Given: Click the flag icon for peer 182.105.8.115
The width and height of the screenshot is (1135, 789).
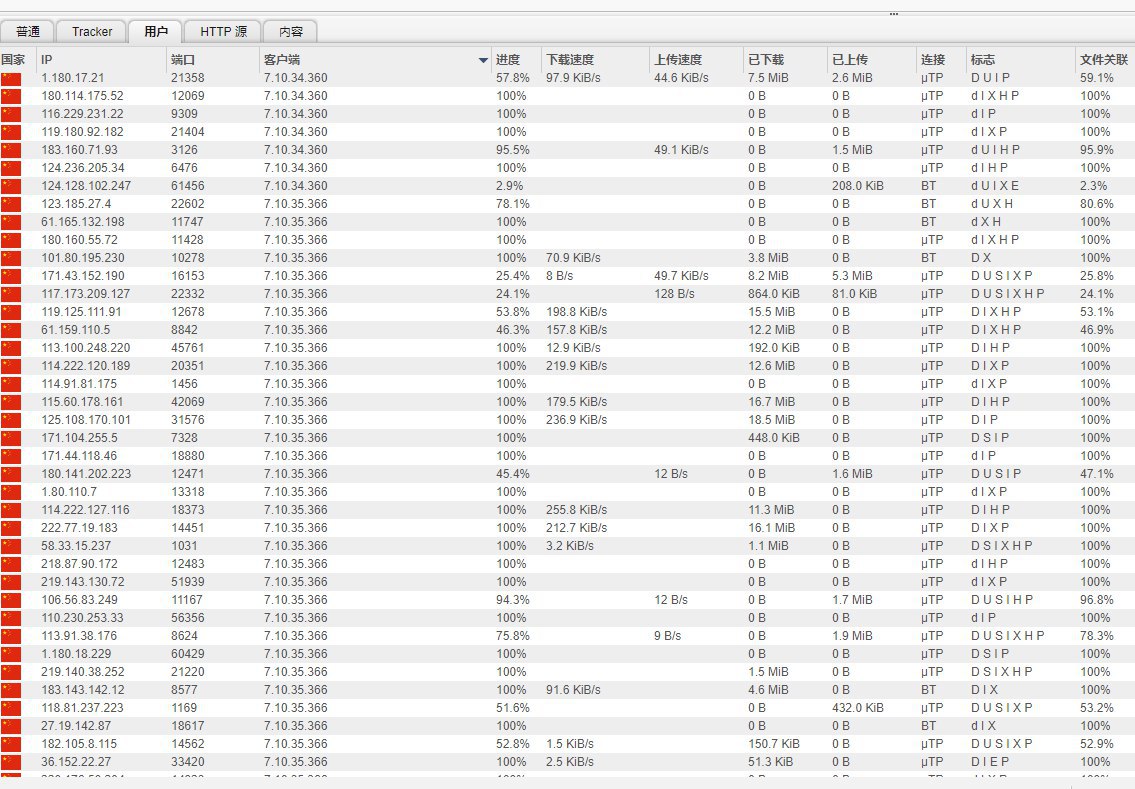Looking at the screenshot, I should coord(11,744).
